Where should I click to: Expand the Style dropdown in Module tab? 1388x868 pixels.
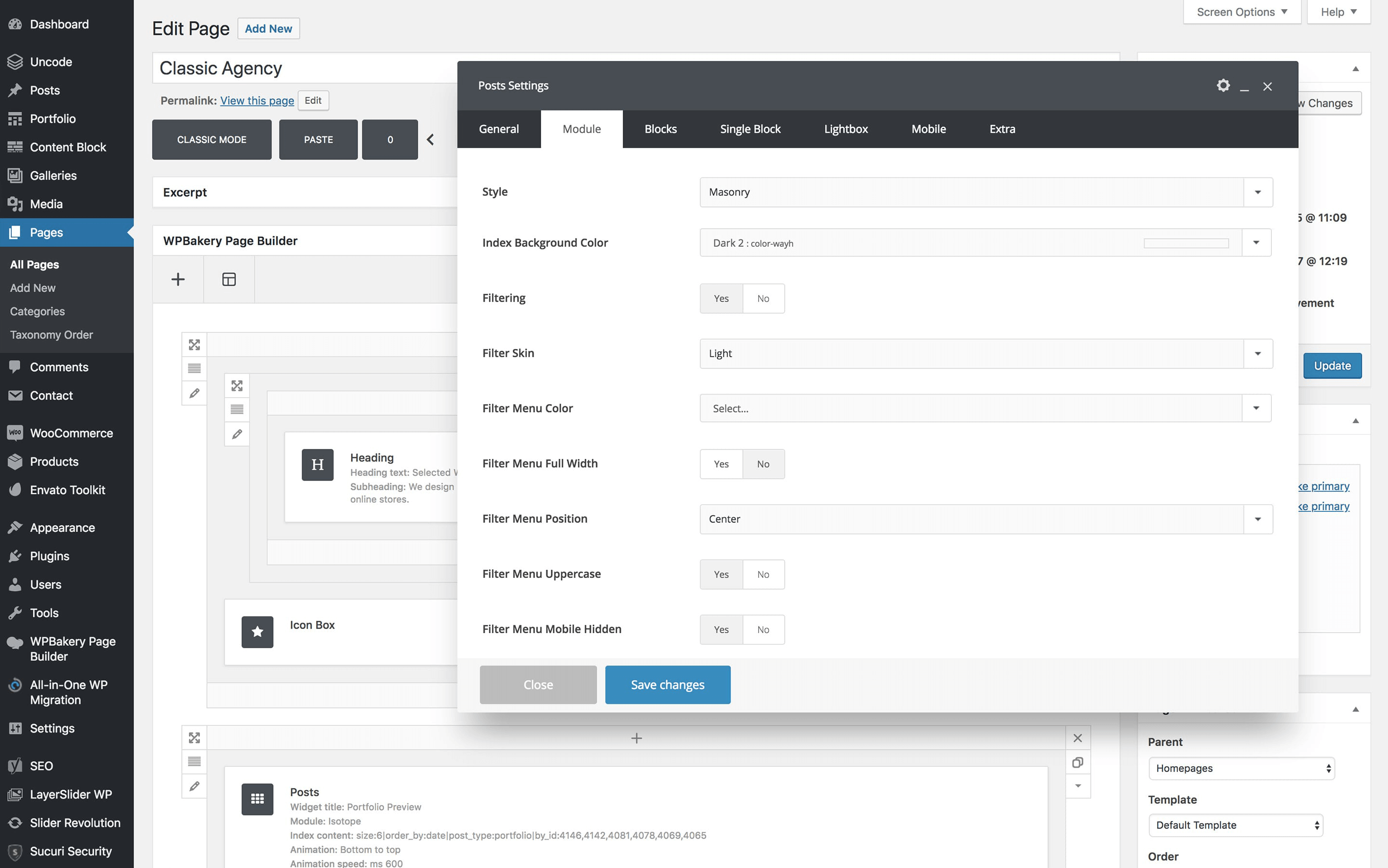(1258, 191)
